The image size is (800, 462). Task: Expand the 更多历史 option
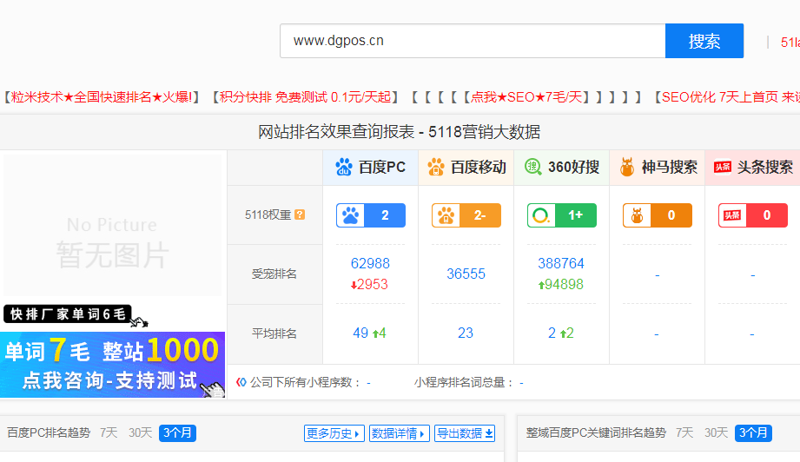334,433
